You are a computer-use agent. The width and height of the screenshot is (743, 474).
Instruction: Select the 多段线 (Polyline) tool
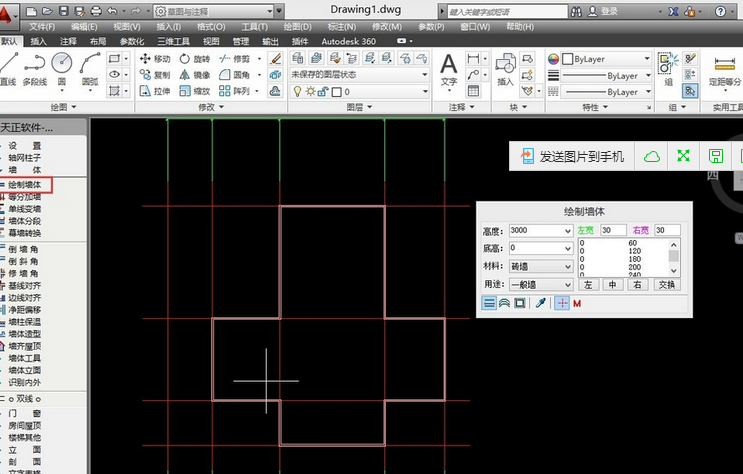(x=35, y=69)
